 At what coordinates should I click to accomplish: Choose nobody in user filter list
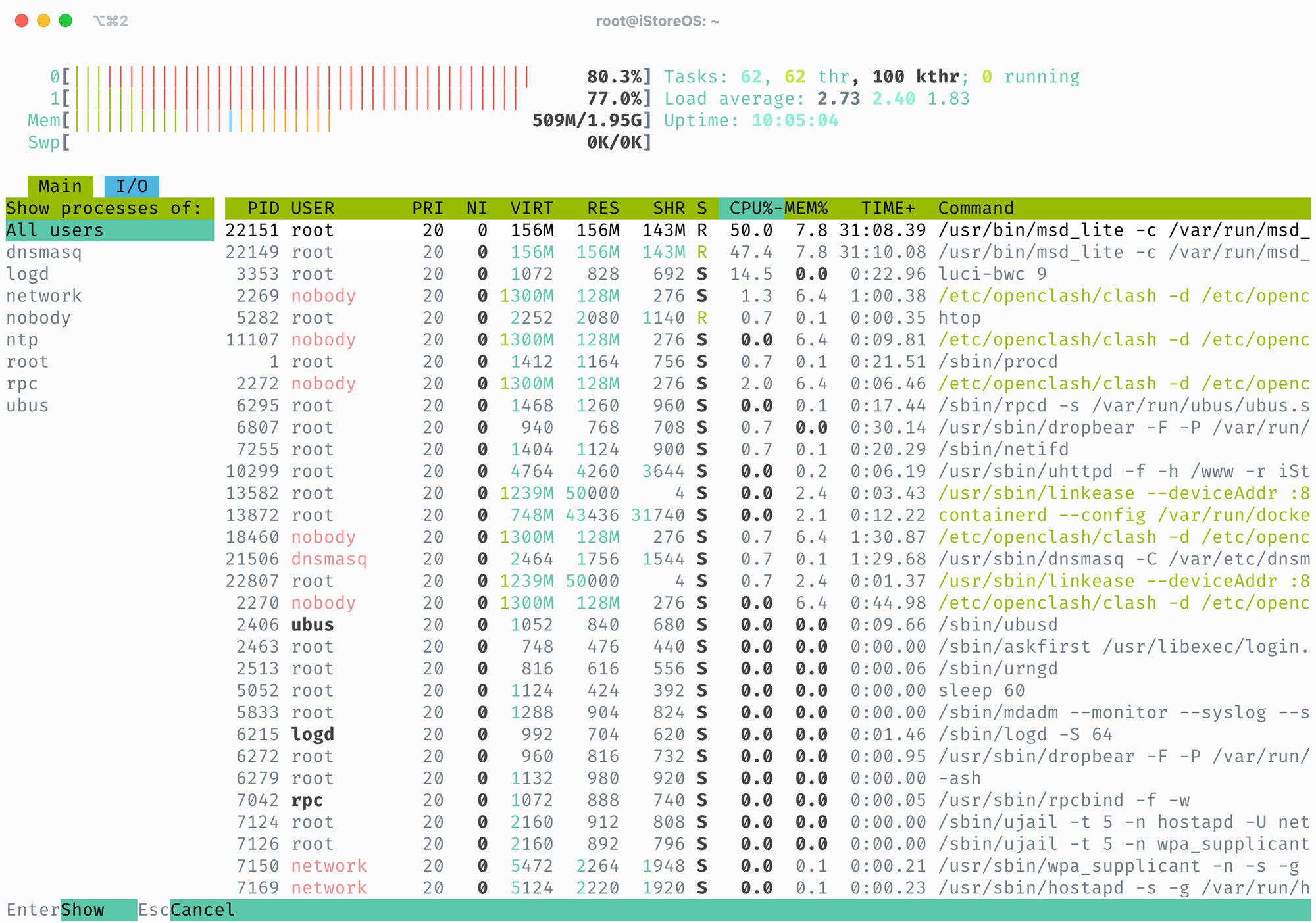point(38,318)
